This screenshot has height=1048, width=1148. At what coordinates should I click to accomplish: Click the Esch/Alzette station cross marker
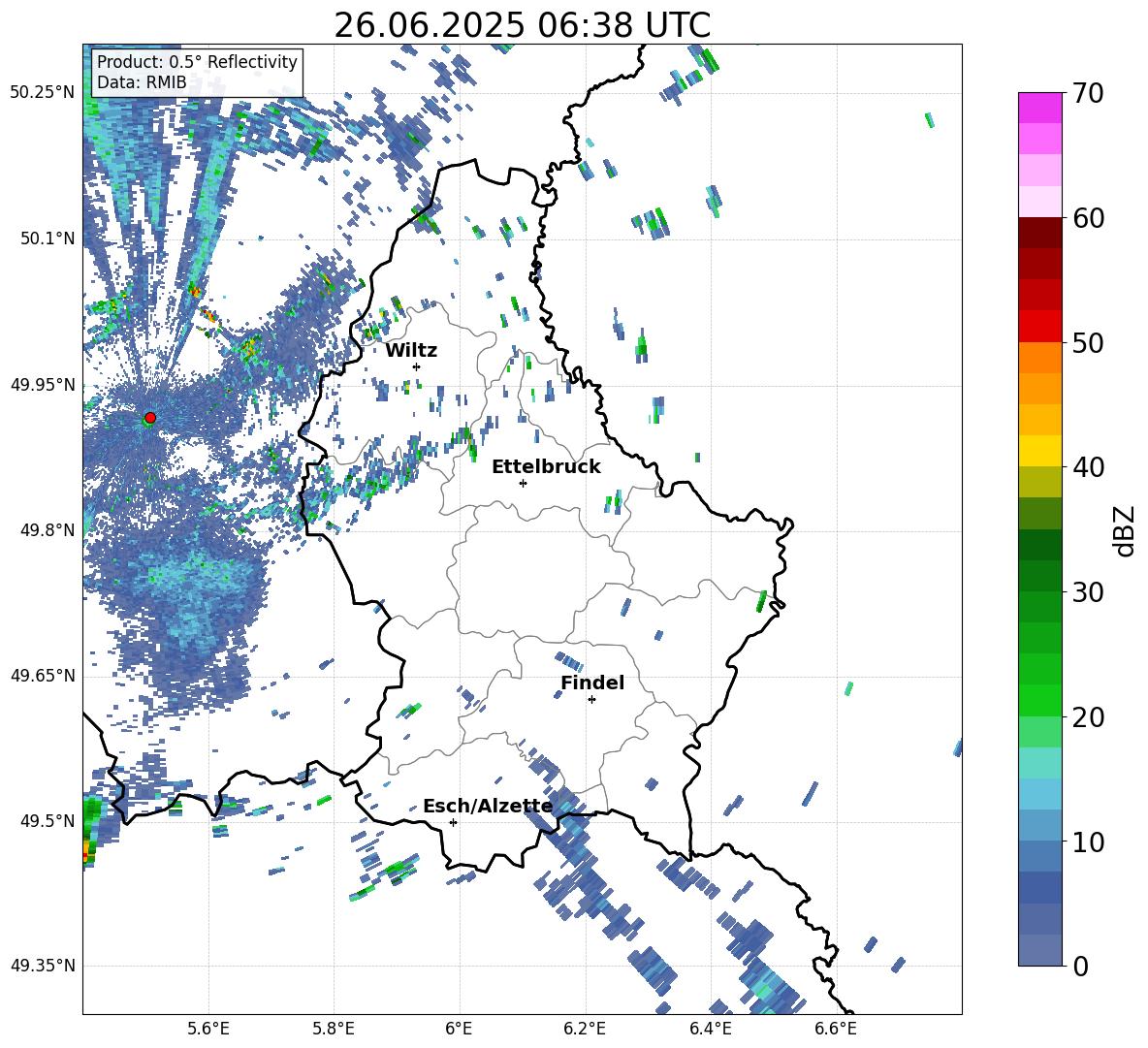click(453, 822)
